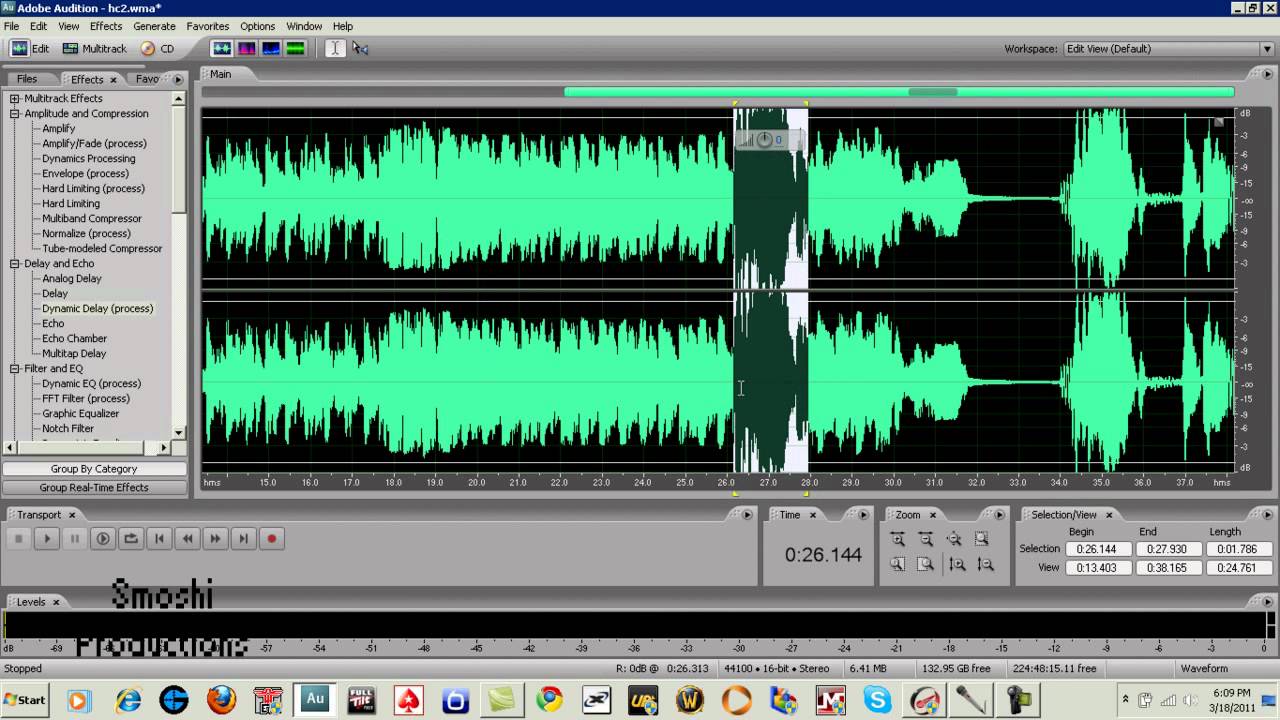Open the Effects menu
This screenshot has width=1280, height=720.
point(106,26)
